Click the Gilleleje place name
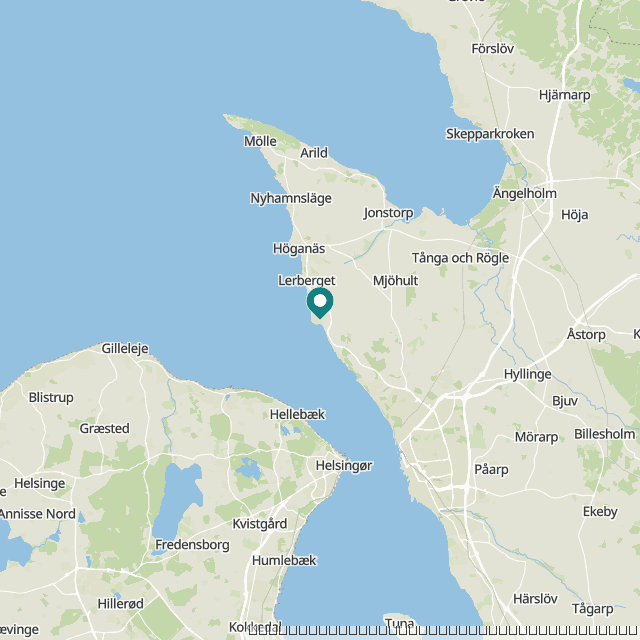Screen dimensions: 640x640 [x=125, y=349]
